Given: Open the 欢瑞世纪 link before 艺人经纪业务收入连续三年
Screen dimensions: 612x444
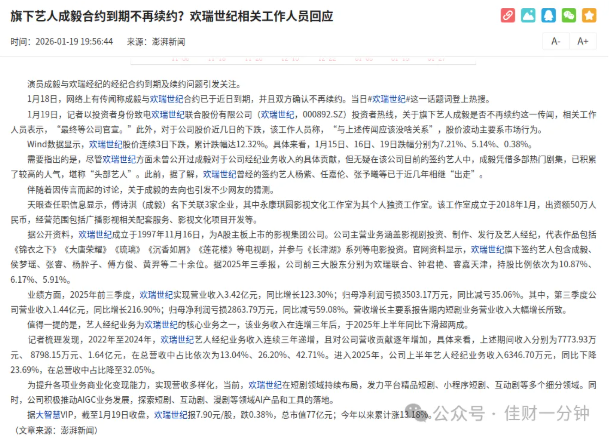Looking at the screenshot, I should (177, 340).
